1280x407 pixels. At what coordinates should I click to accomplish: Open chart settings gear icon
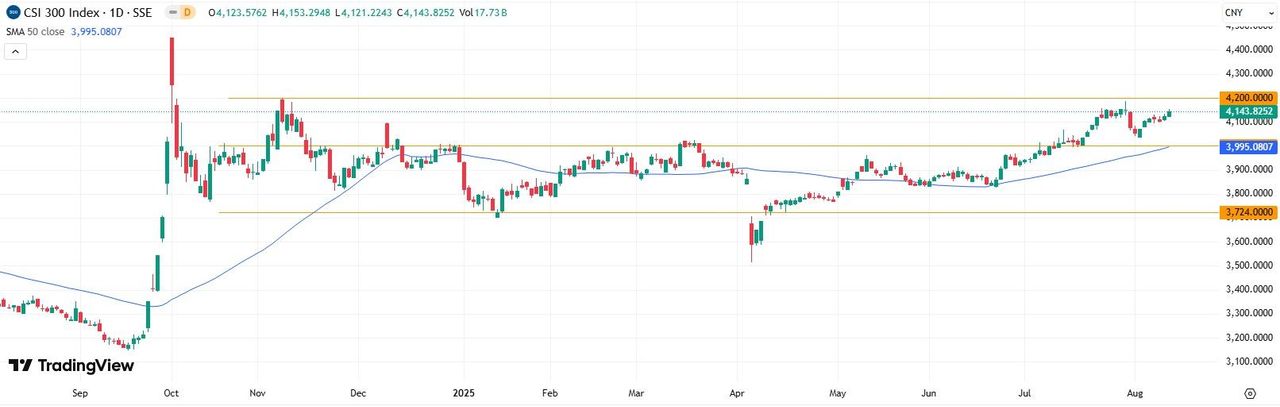click(x=1250, y=395)
